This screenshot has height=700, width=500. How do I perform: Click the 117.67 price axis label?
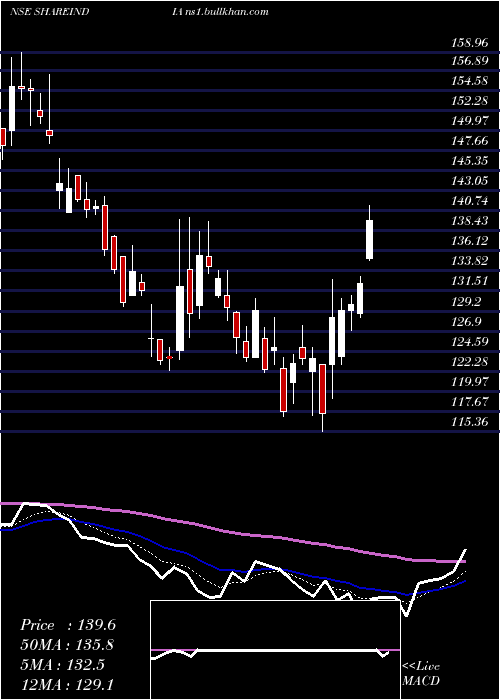point(470,402)
